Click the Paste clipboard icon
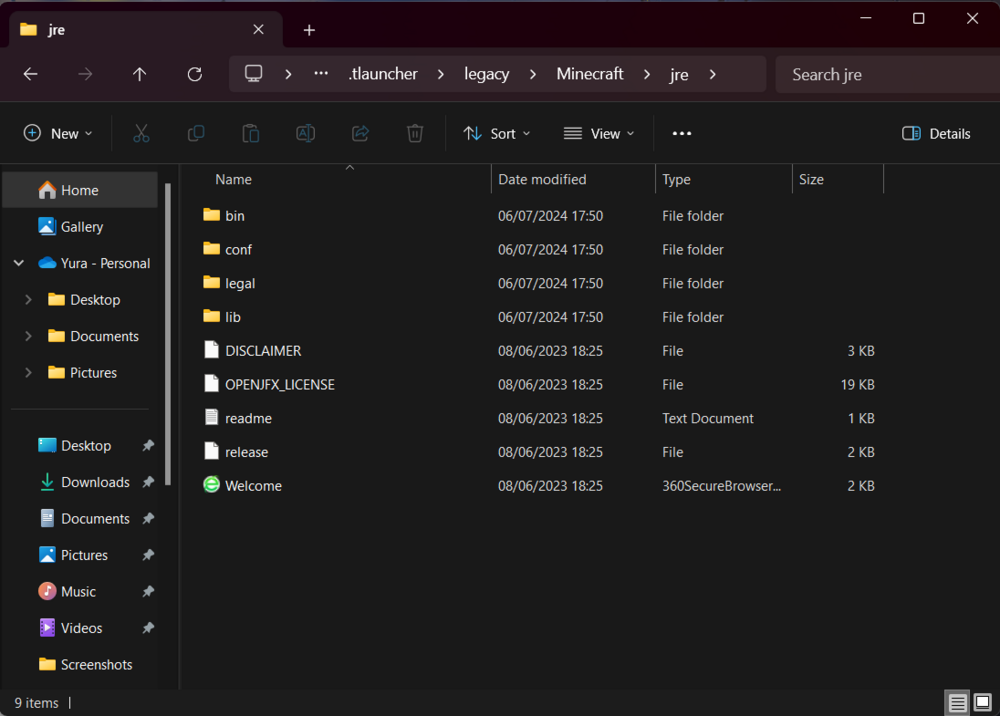Viewport: 1000px width, 716px height. click(251, 133)
